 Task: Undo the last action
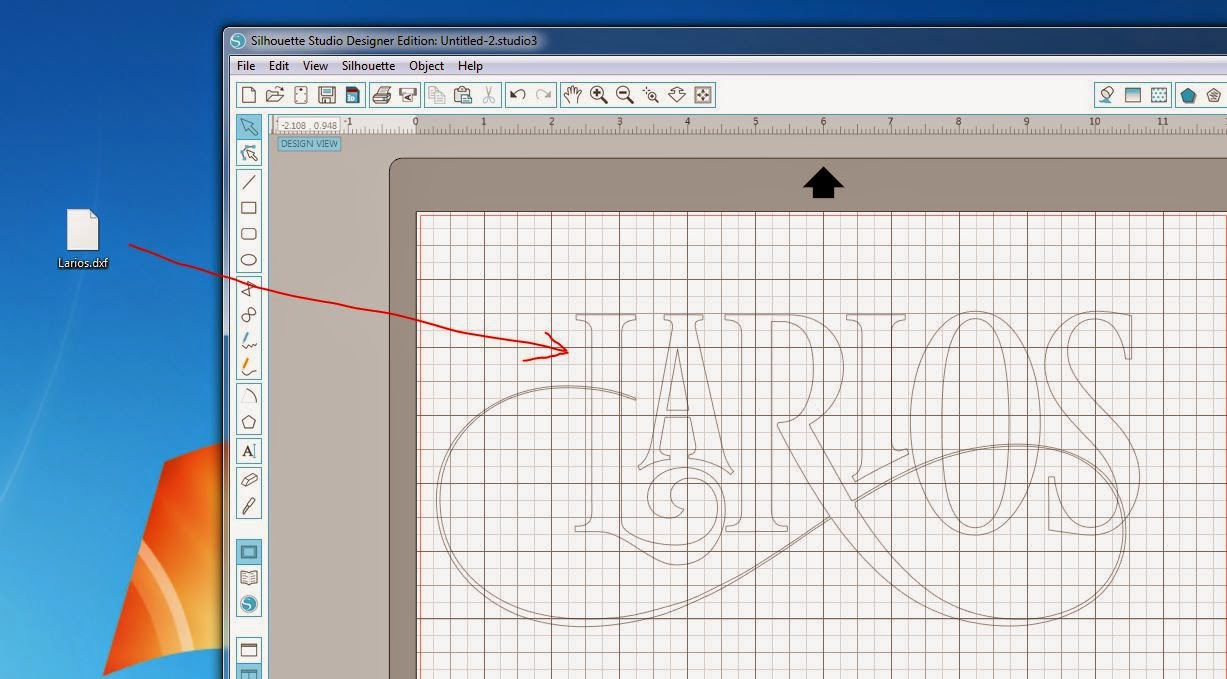tap(517, 95)
